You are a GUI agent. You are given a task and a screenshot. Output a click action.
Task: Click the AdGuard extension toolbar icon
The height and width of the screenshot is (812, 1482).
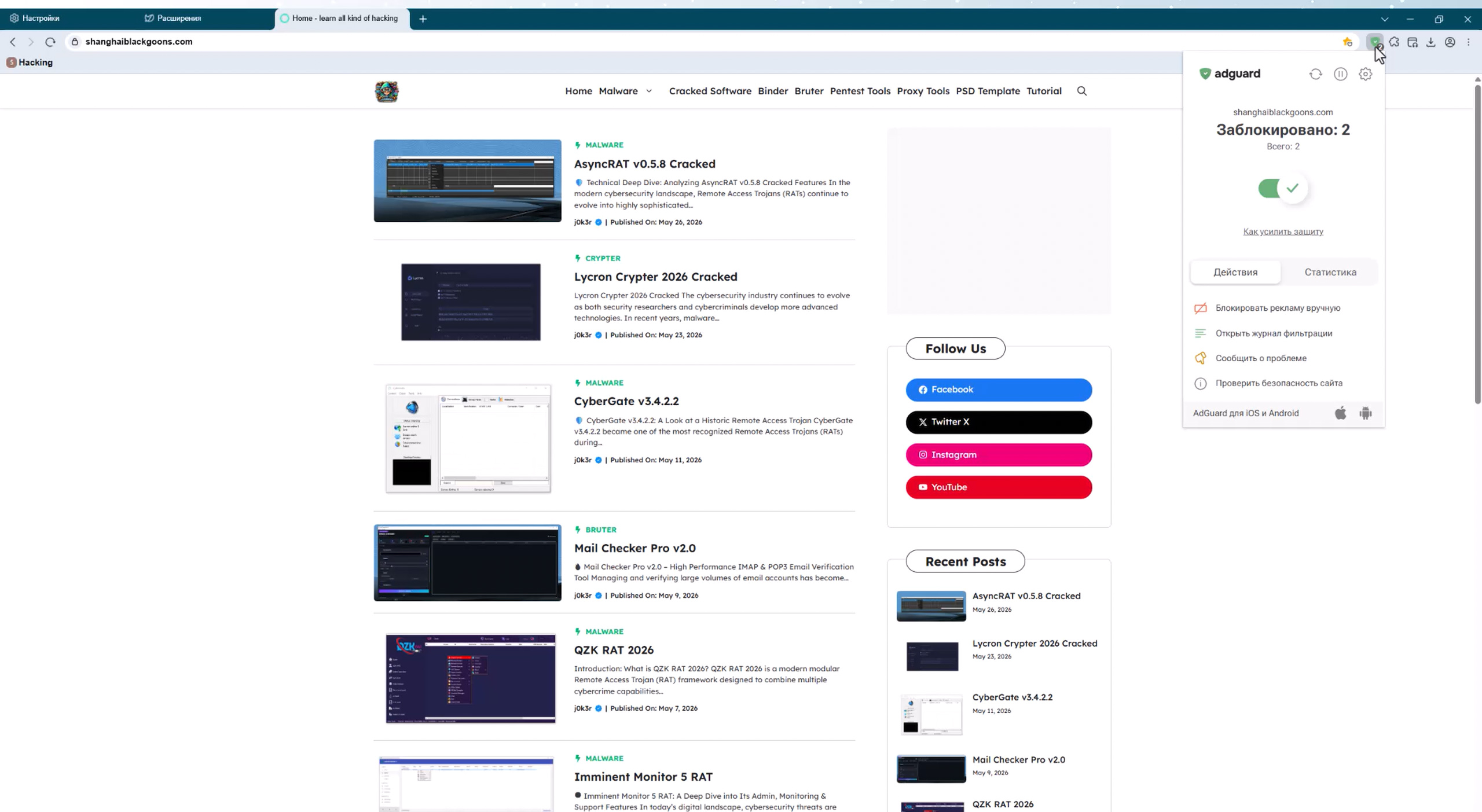(x=1375, y=42)
